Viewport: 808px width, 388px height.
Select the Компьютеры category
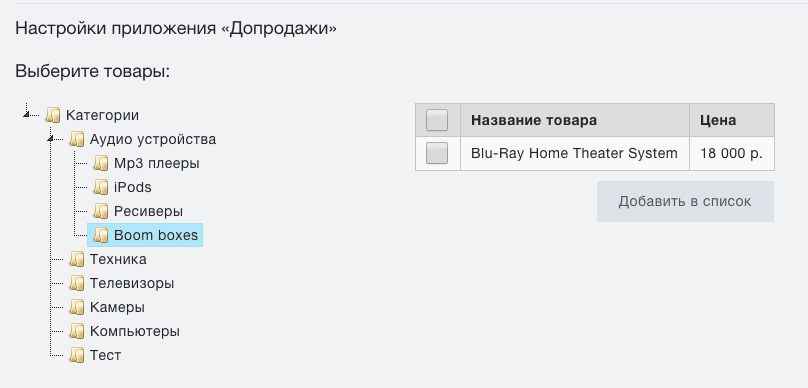134,331
